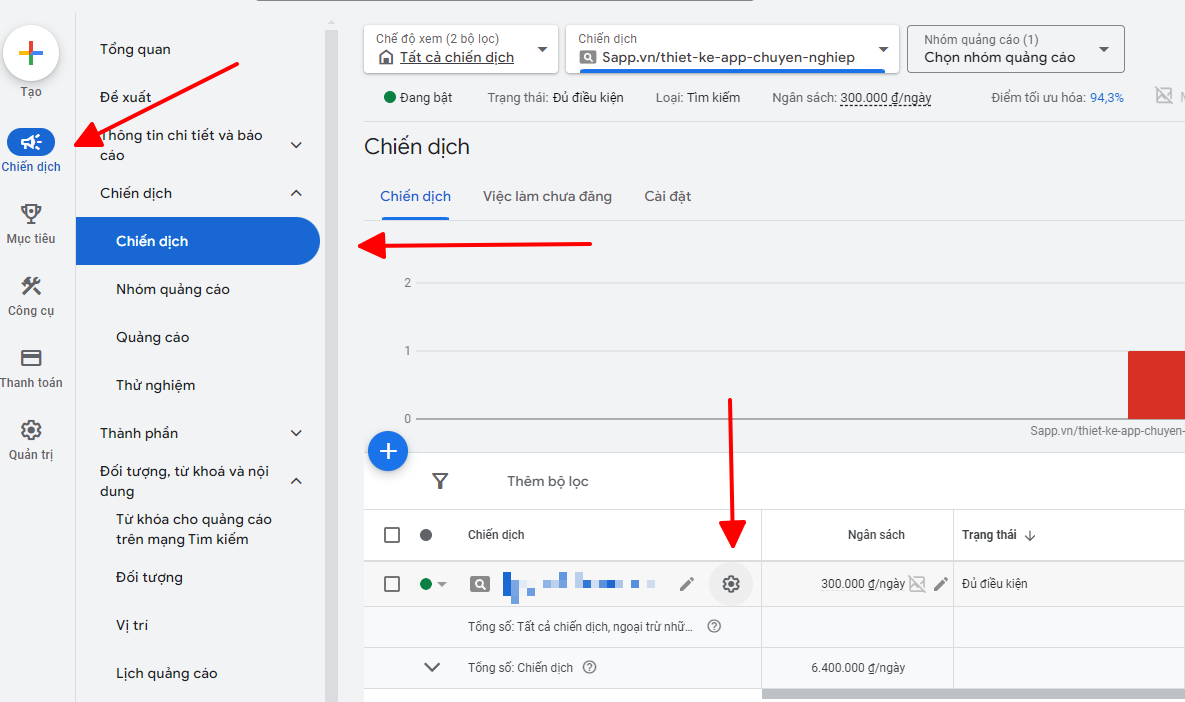Open the Chiến dịch selector dropdown

732,49
